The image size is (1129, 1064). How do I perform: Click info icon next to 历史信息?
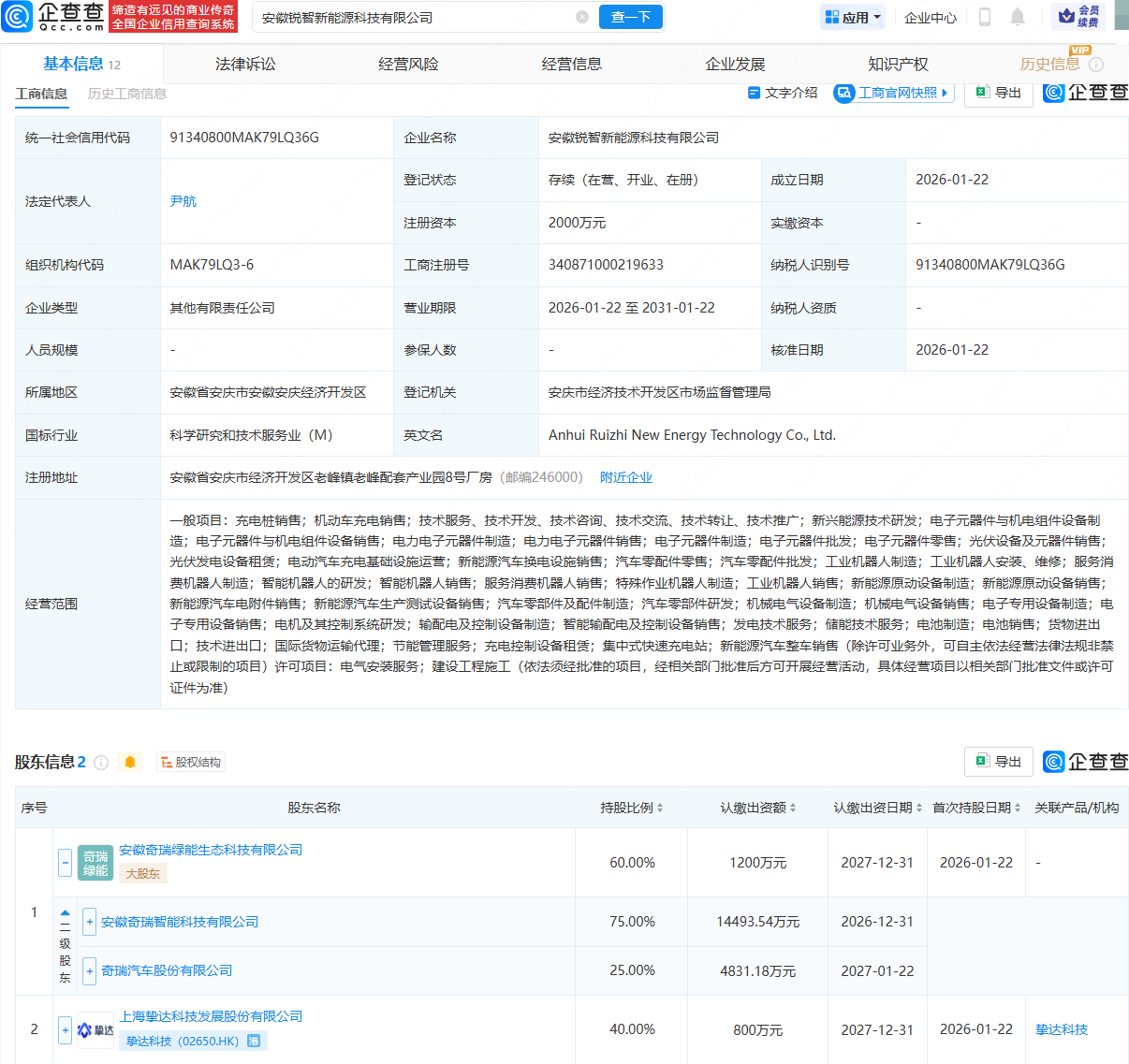[1096, 65]
